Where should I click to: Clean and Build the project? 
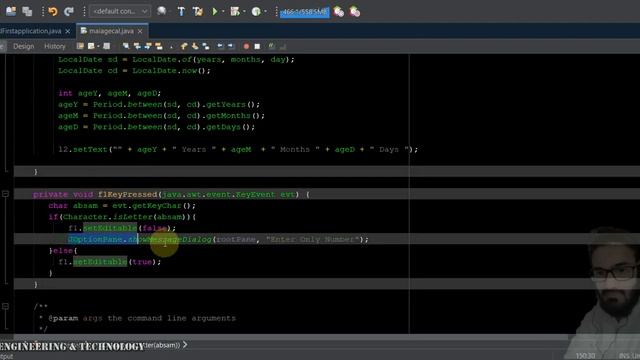198,11
